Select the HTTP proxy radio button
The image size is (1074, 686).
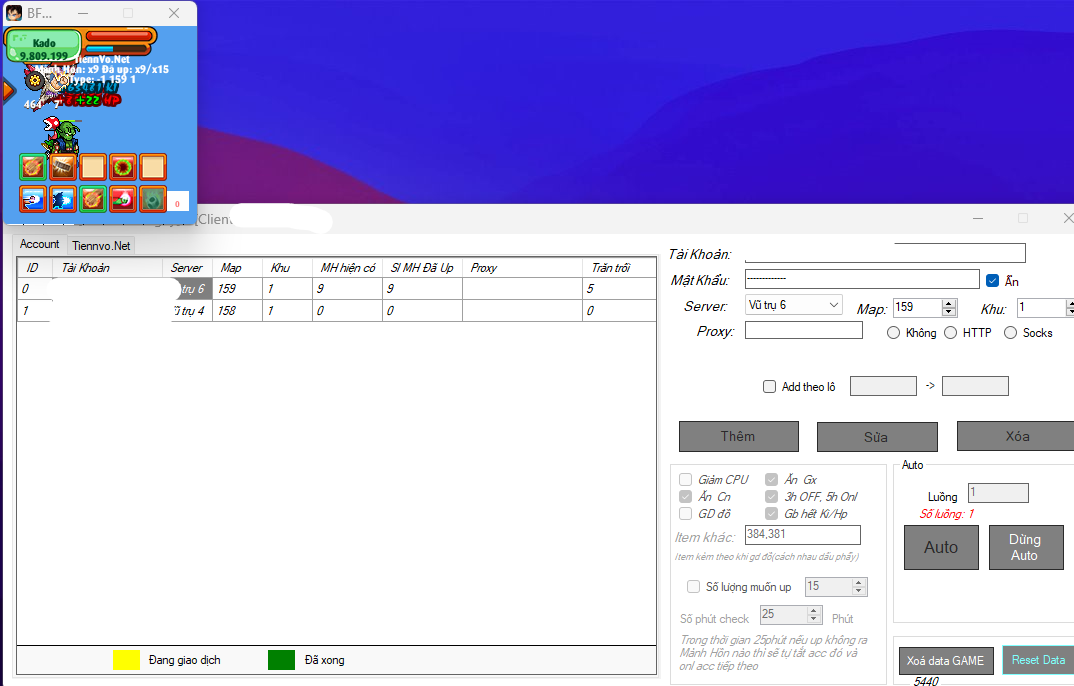point(950,333)
